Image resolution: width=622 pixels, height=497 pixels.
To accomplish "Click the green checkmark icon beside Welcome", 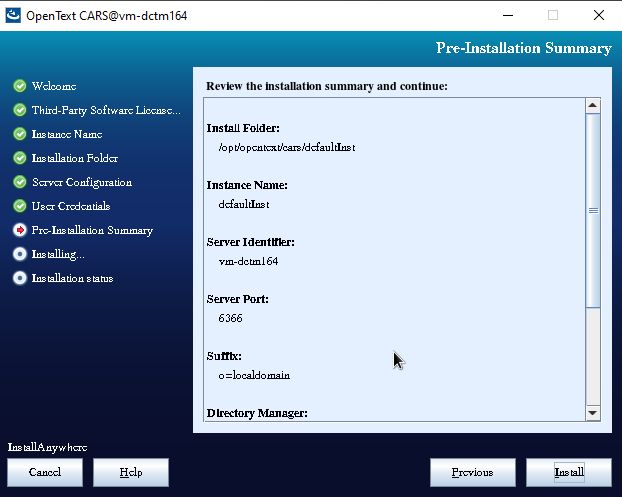I will pyautogui.click(x=19, y=86).
